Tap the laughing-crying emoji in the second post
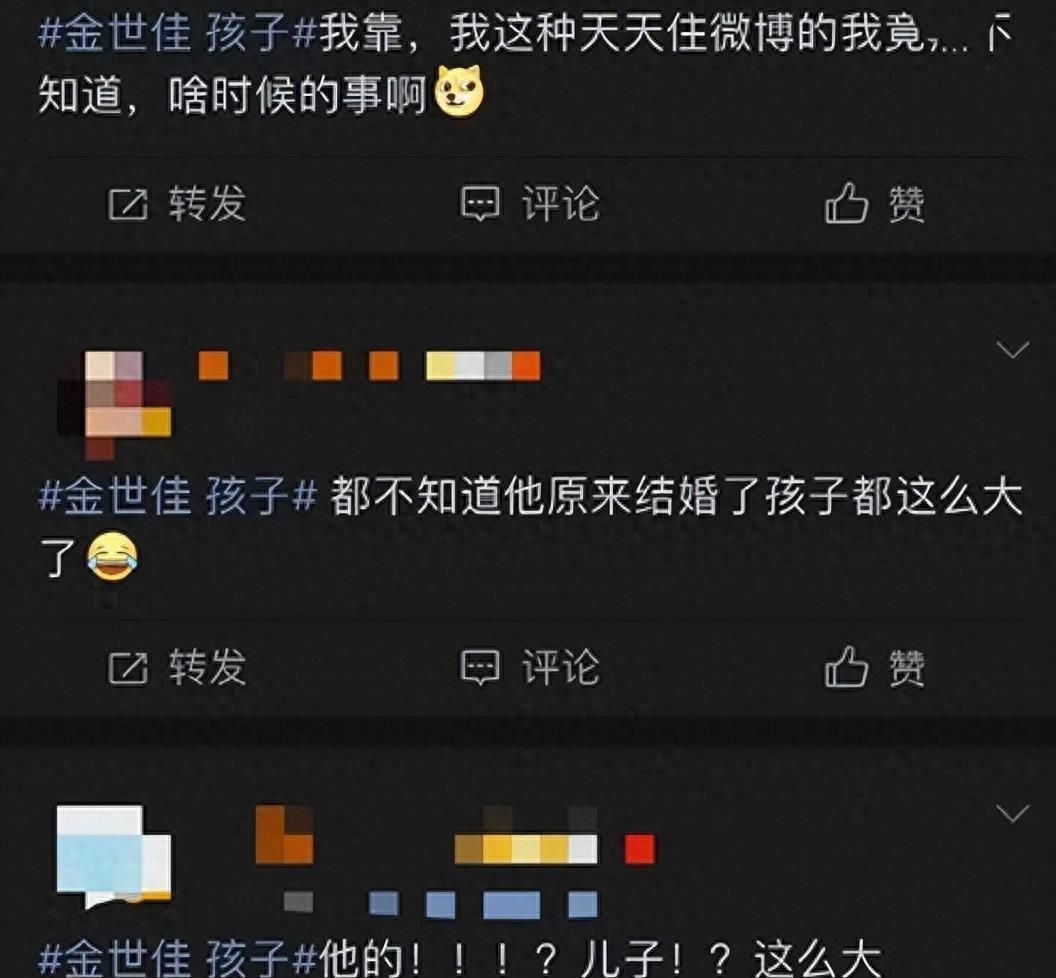The width and height of the screenshot is (1056, 978). (x=112, y=556)
